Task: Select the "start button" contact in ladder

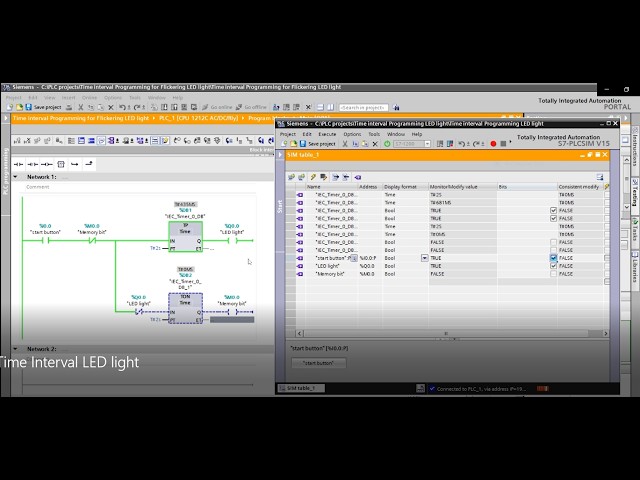Action: point(45,240)
